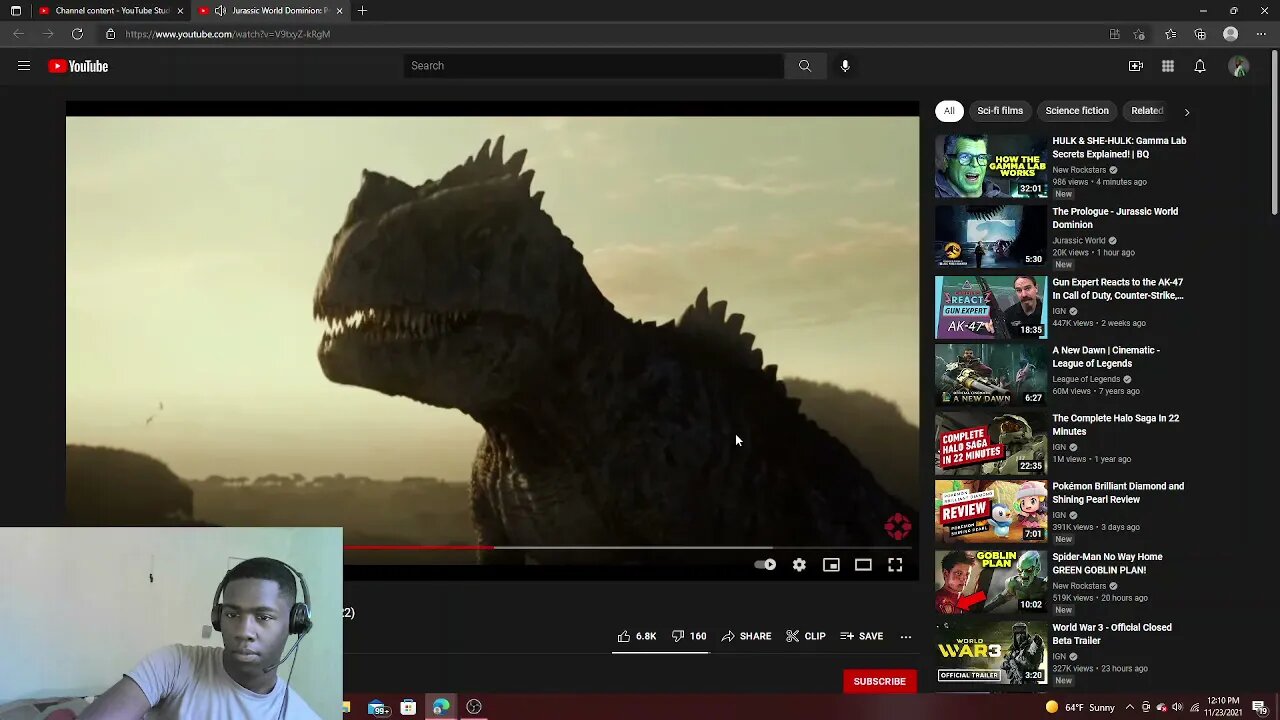1280x720 pixels.
Task: Show hidden system tray icons
Action: 1129,708
